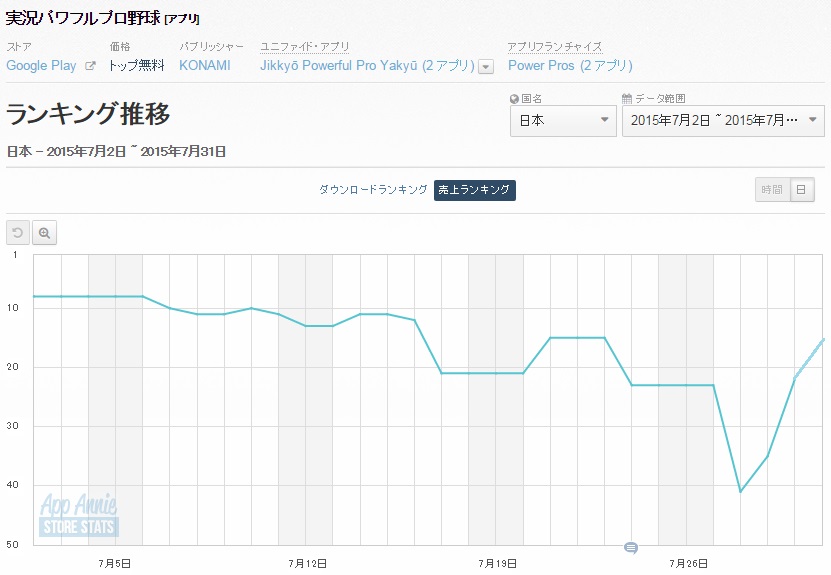
Task: Click the アプリフランチャイズ label
Action: [x=554, y=47]
